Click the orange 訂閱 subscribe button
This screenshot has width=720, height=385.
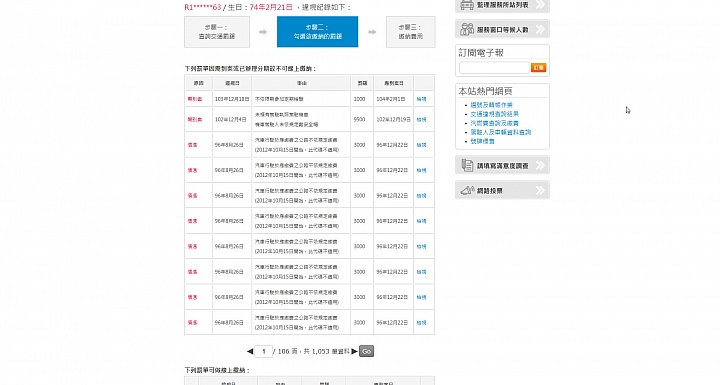(x=538, y=68)
